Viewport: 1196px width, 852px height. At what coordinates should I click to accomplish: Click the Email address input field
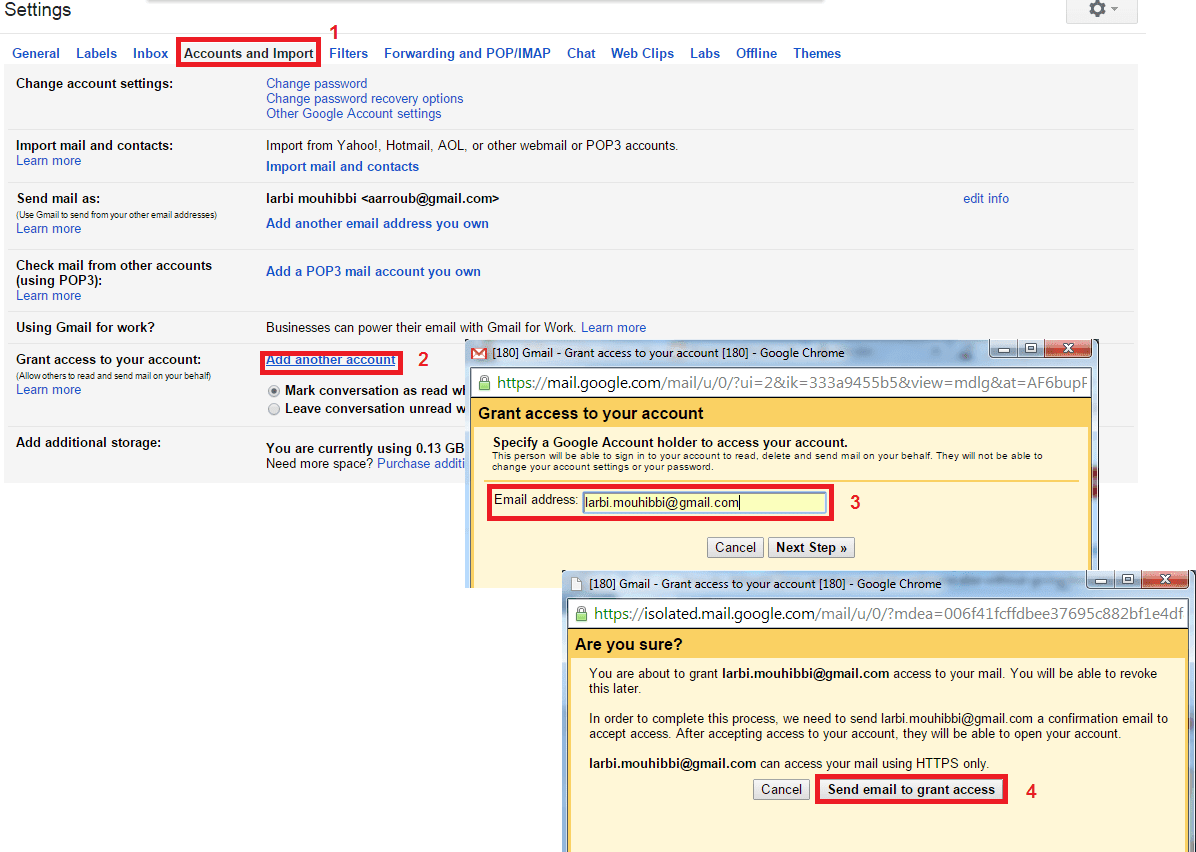[x=704, y=503]
